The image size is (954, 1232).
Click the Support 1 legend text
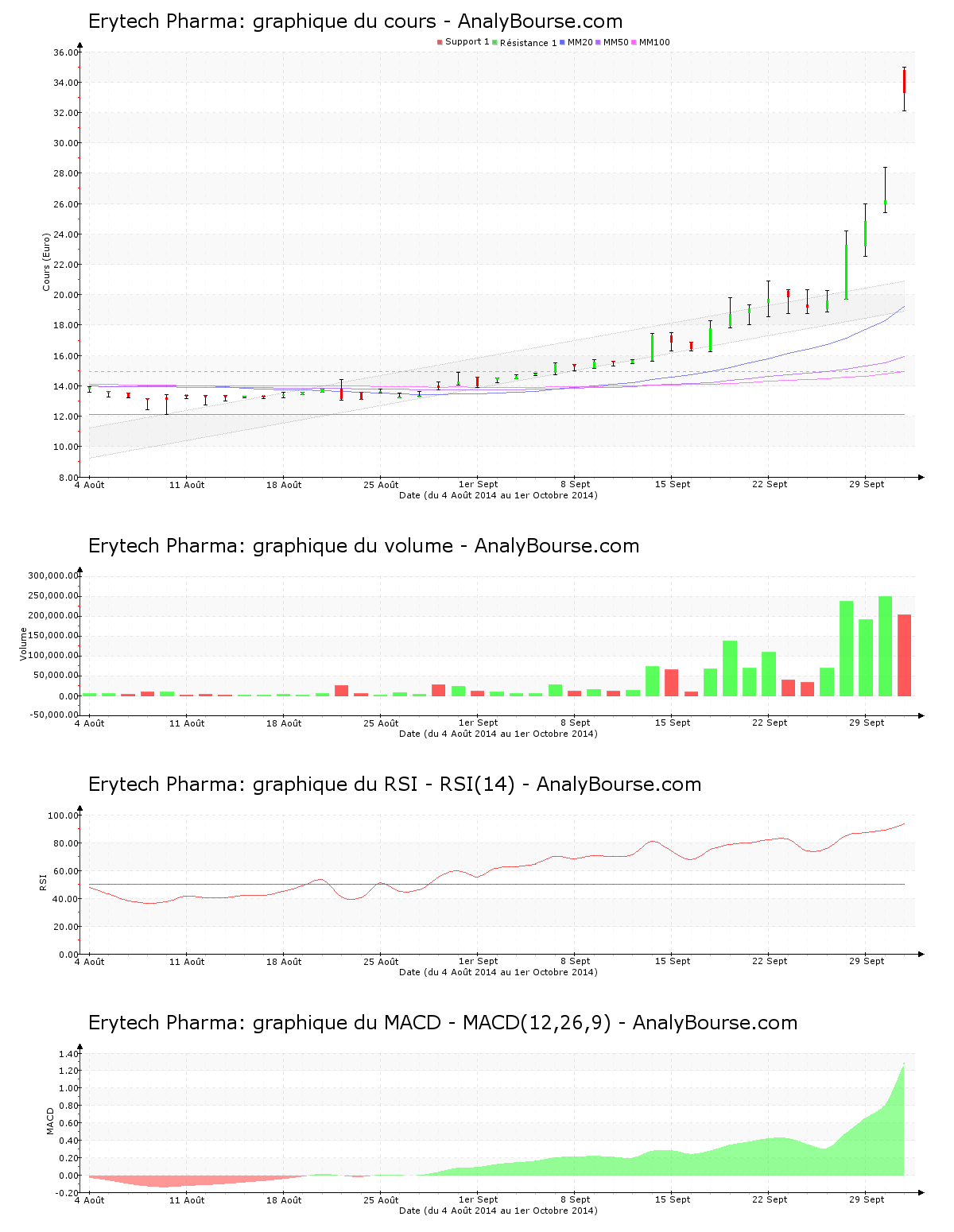point(467,42)
